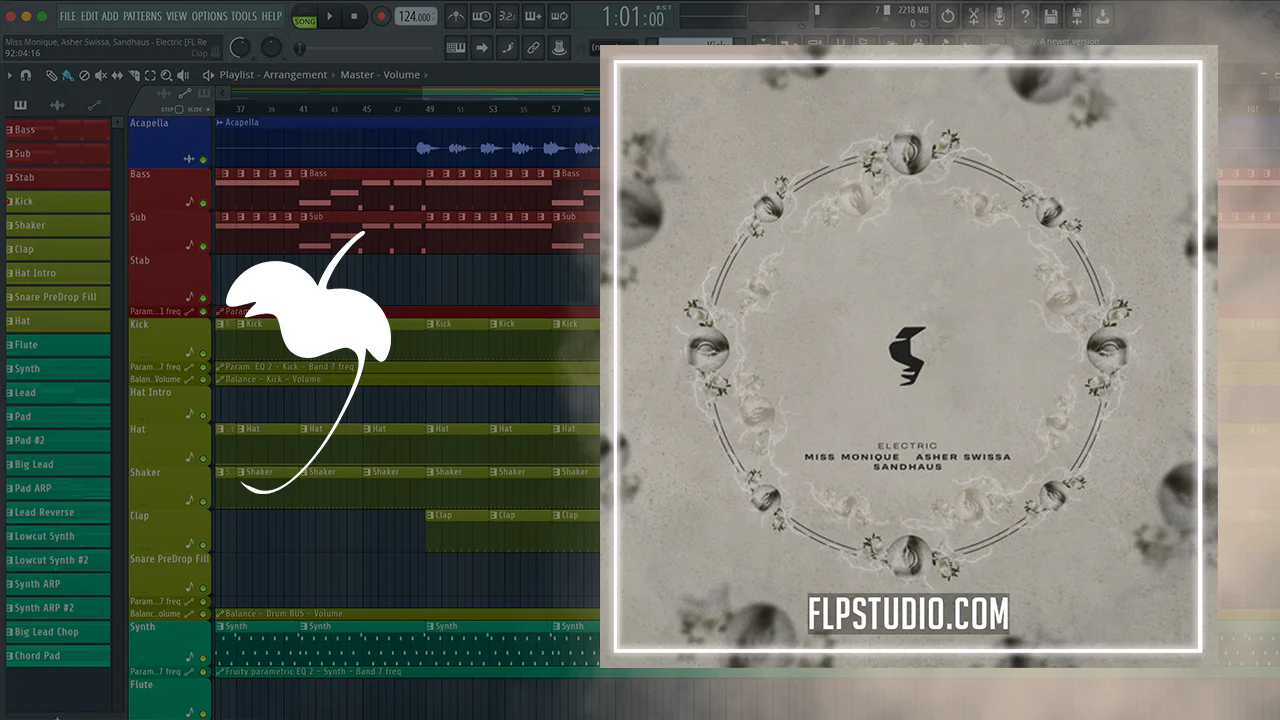Open the HELP menu
The image size is (1280, 720).
(271, 17)
